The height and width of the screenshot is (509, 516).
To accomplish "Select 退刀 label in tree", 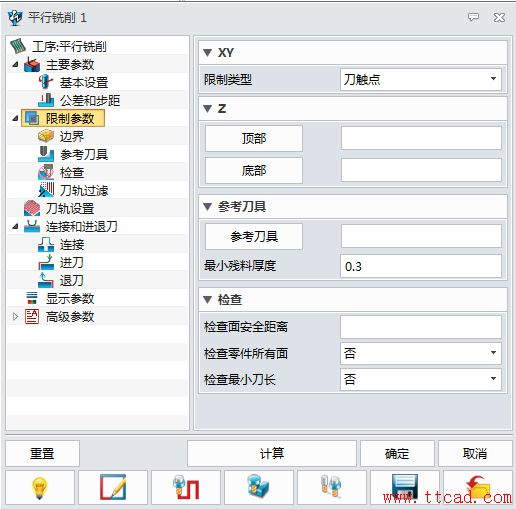I will 72,280.
